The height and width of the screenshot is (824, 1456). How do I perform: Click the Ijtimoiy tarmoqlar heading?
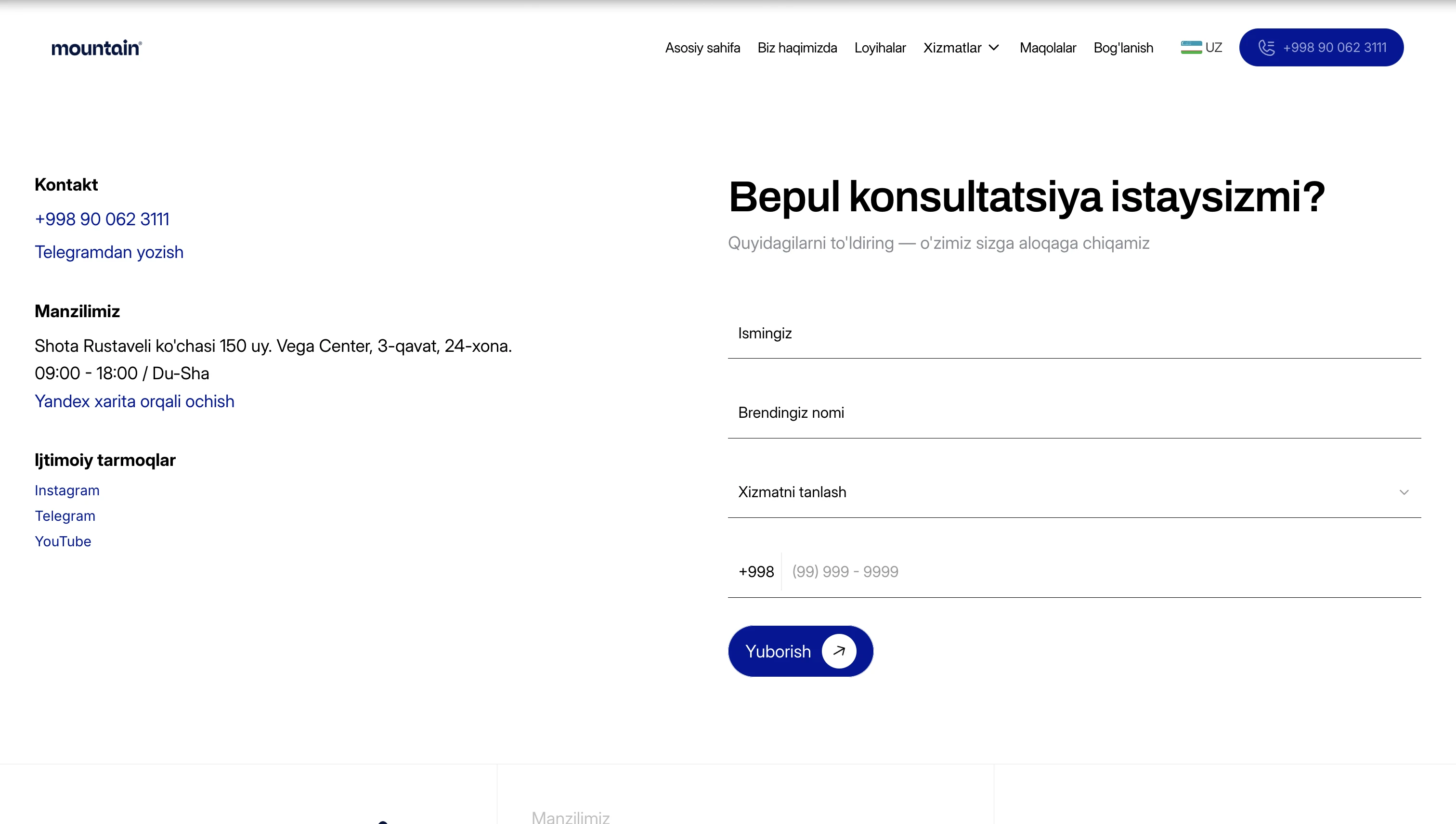pyautogui.click(x=105, y=460)
